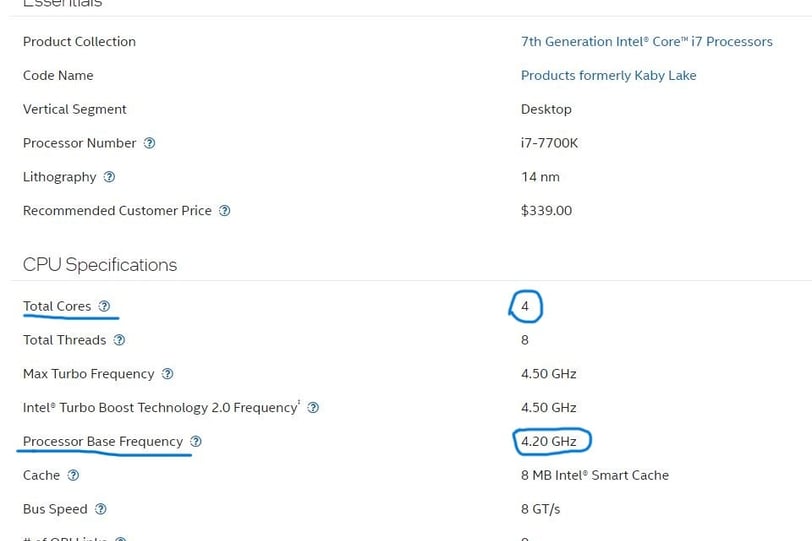Click help icon for Turbo Boost 2.0 Frequency
Image resolution: width=812 pixels, height=541 pixels.
[313, 408]
